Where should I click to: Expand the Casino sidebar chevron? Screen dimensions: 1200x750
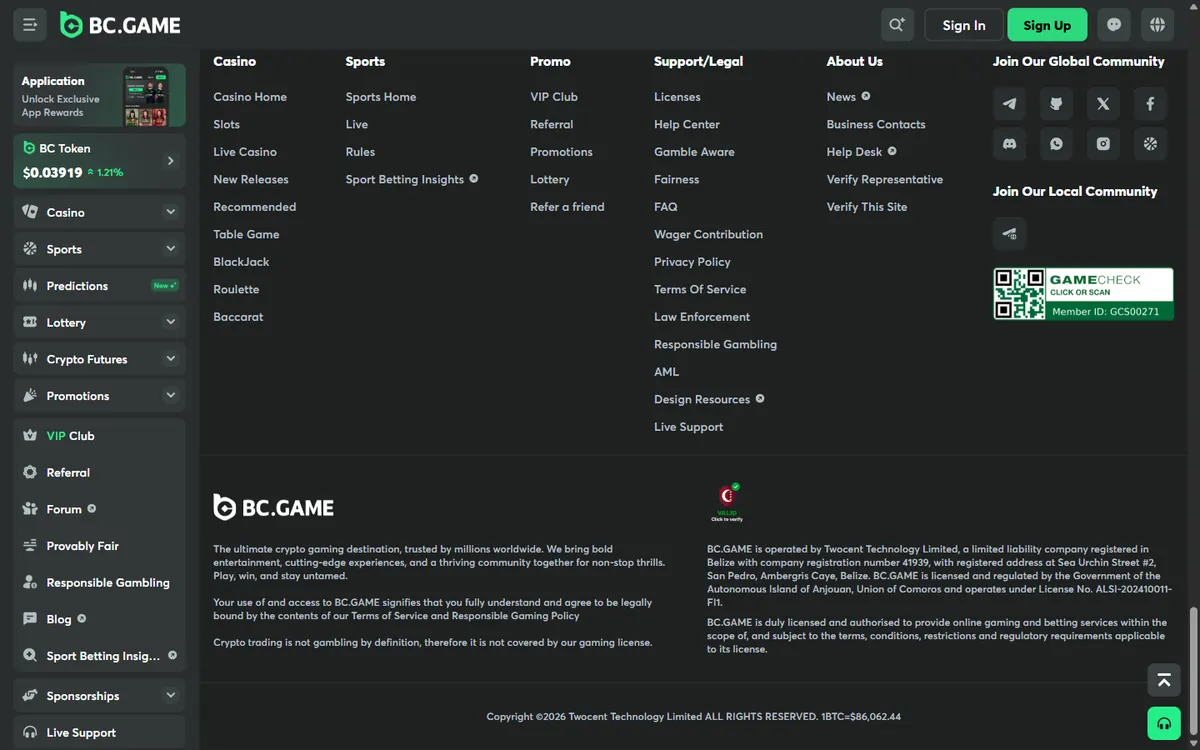170,212
